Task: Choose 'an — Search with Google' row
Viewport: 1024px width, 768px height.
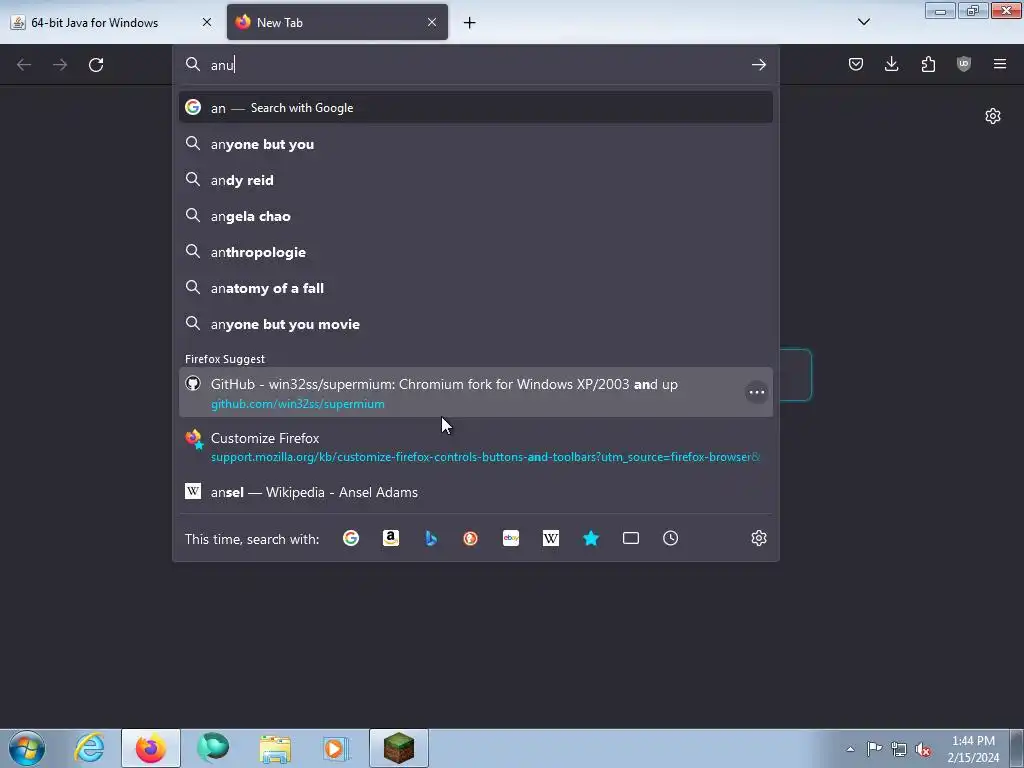Action: click(x=475, y=108)
